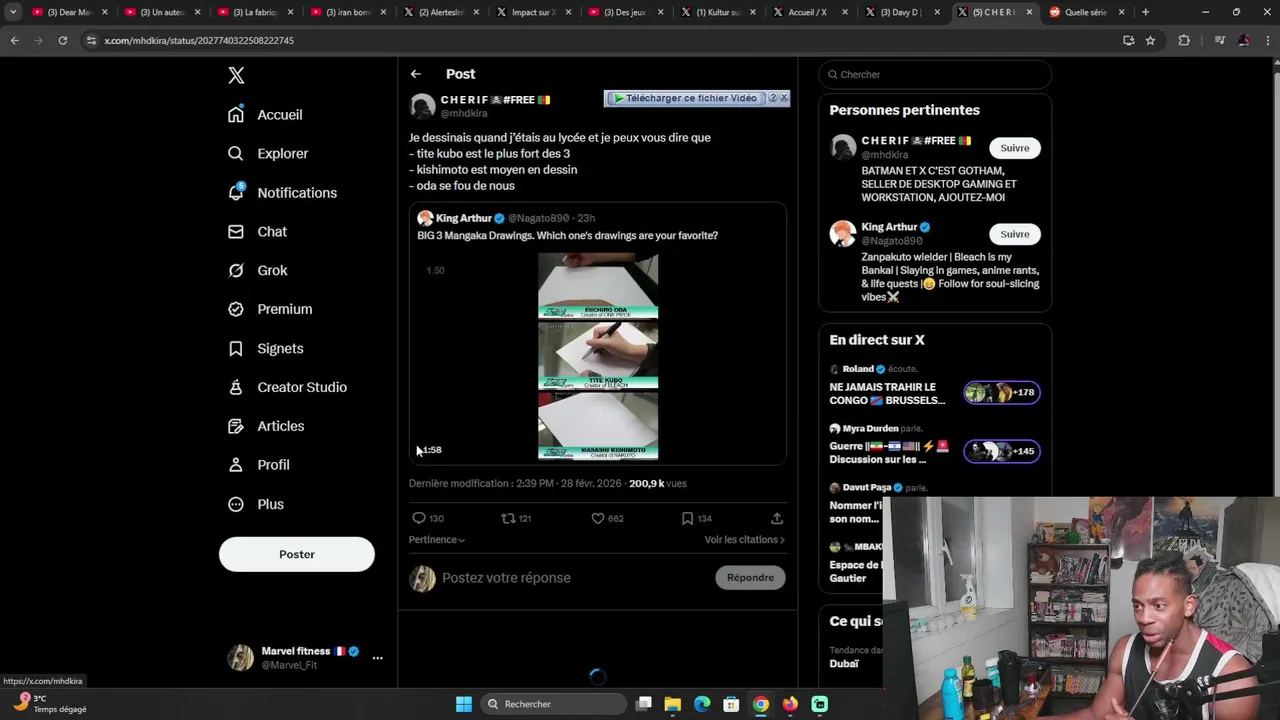The height and width of the screenshot is (720, 1280).
Task: Switch to the Quelle série browser tab
Action: click(x=1085, y=12)
